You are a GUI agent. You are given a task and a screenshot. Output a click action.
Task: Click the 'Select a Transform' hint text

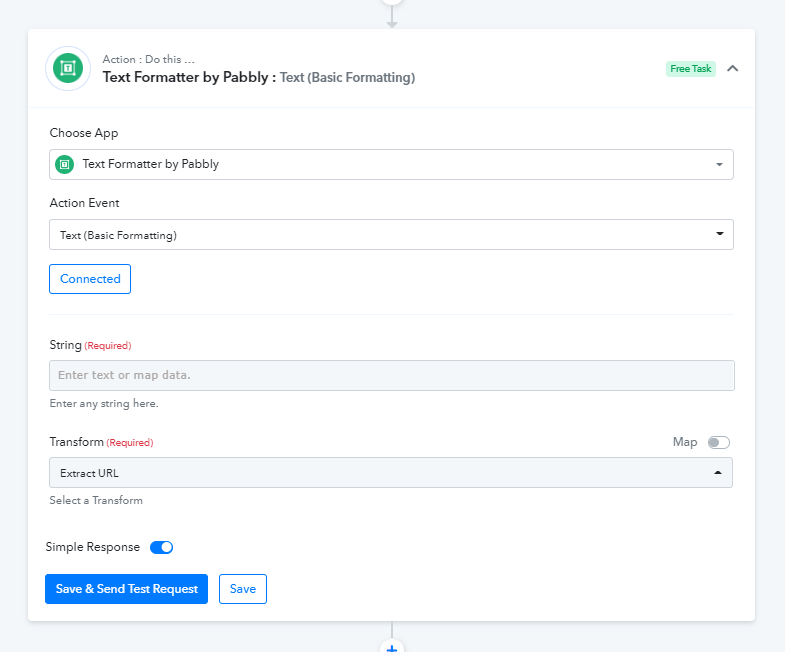coord(96,500)
